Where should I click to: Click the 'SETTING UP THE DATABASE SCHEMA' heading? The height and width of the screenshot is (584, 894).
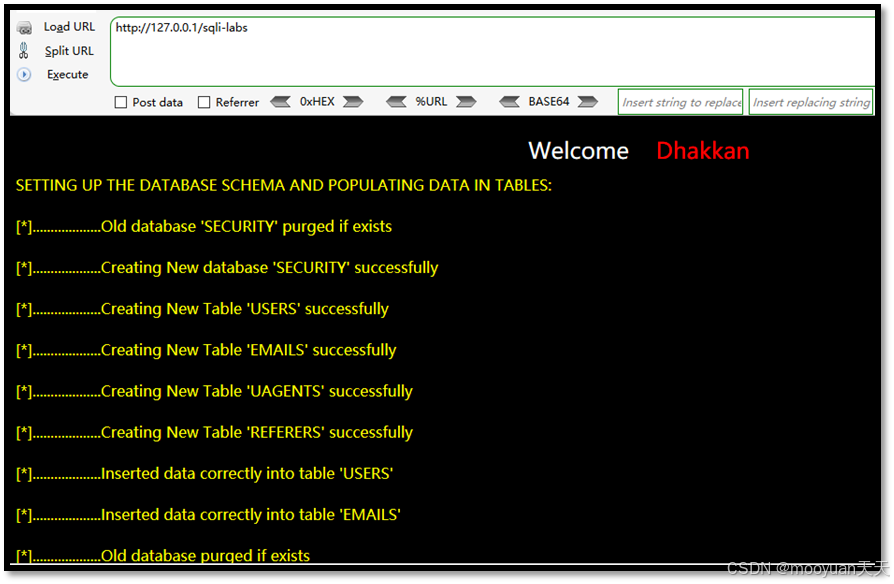click(x=283, y=185)
